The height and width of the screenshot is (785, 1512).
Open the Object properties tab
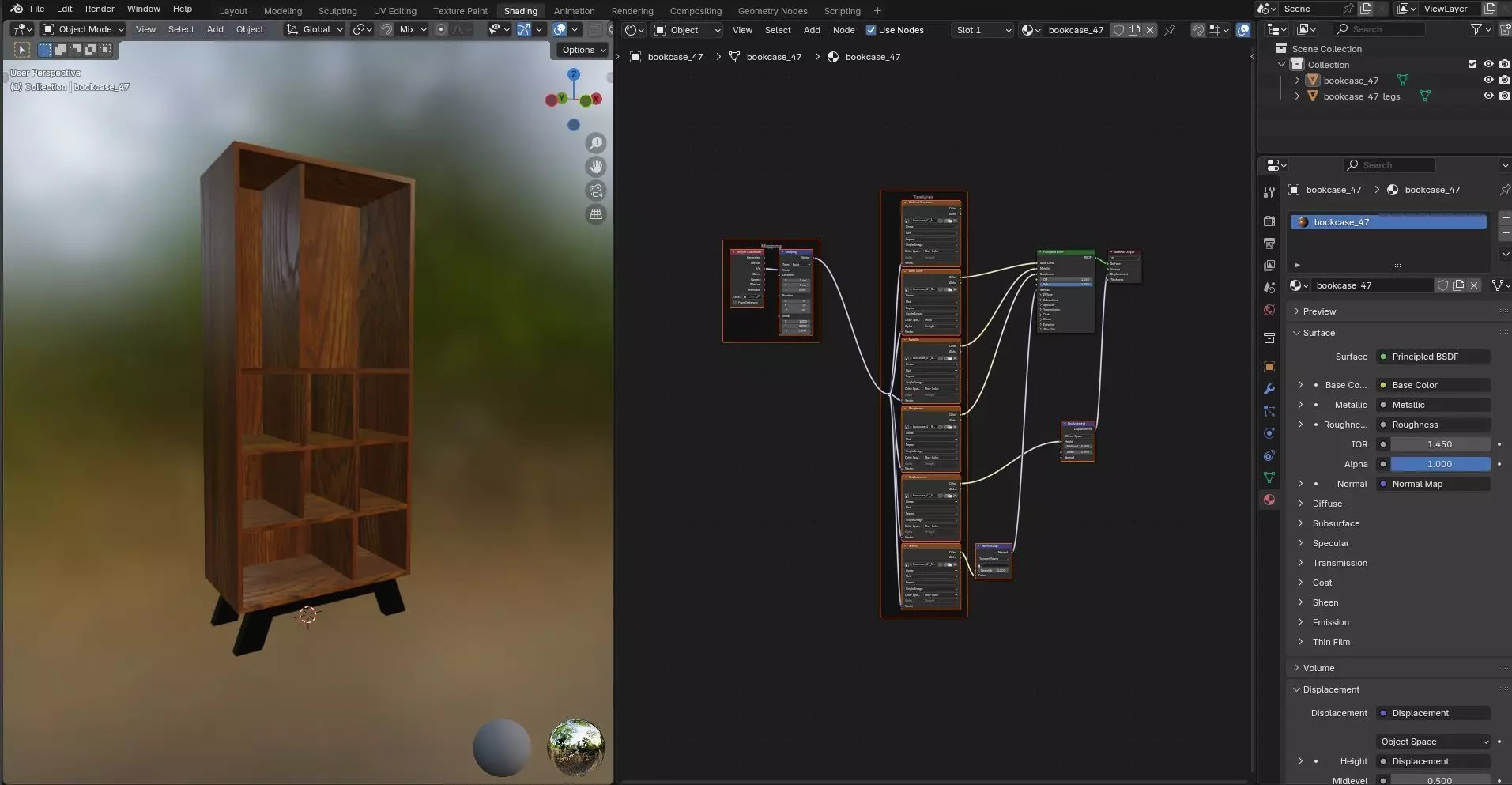pyautogui.click(x=1269, y=367)
